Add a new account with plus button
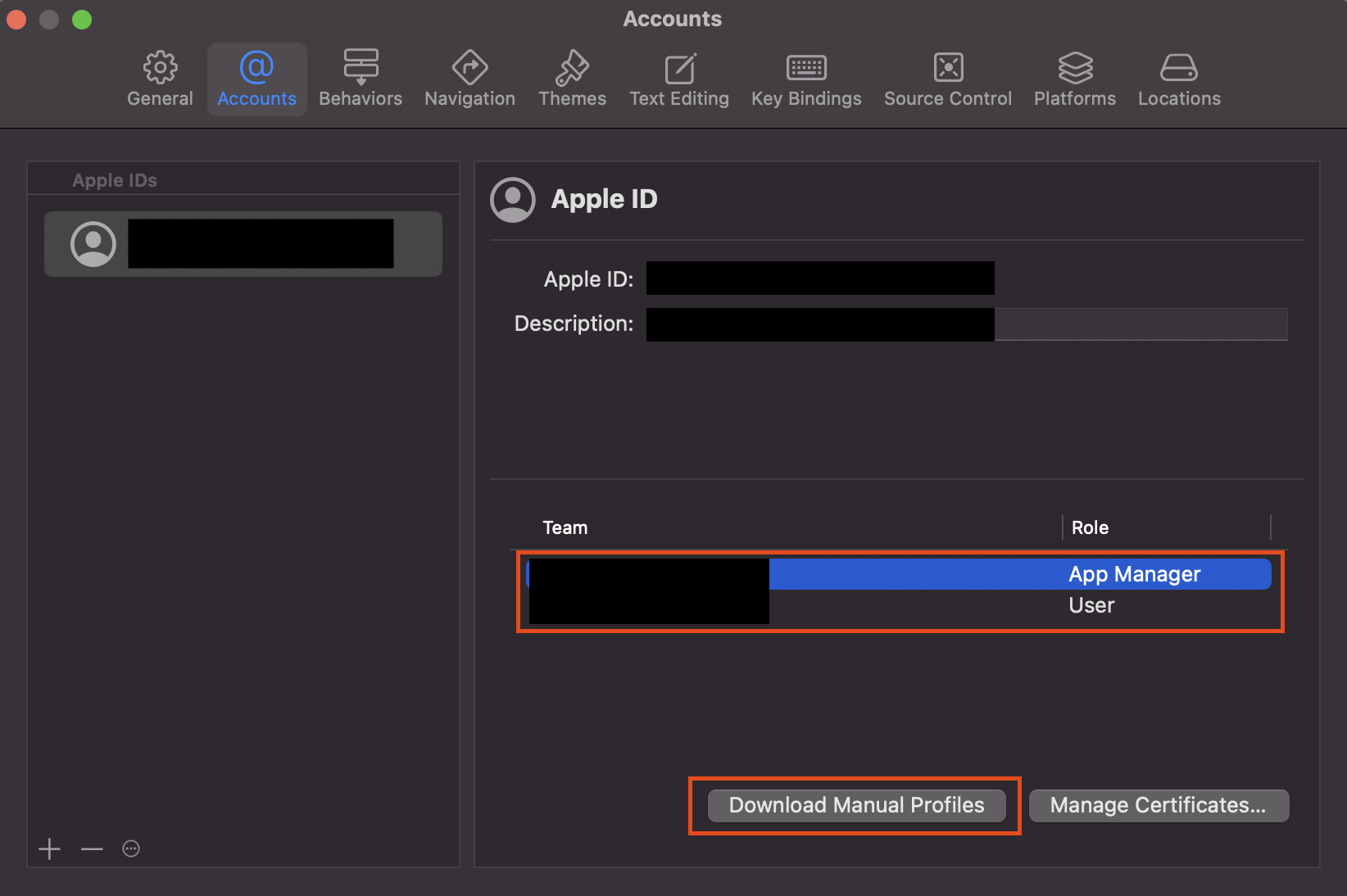The height and width of the screenshot is (896, 1347). [x=49, y=848]
